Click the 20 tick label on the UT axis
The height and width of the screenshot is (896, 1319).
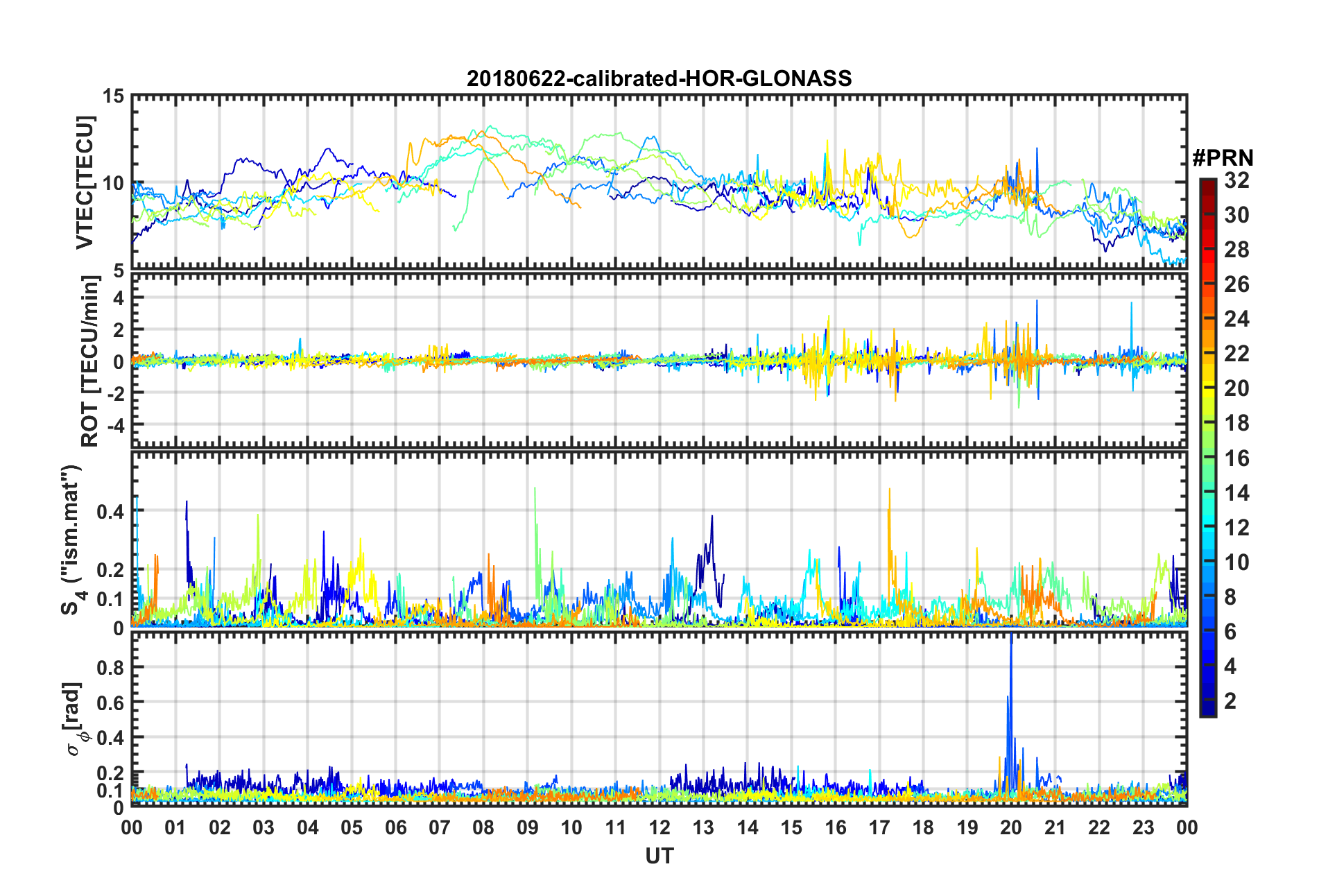coord(1011,828)
